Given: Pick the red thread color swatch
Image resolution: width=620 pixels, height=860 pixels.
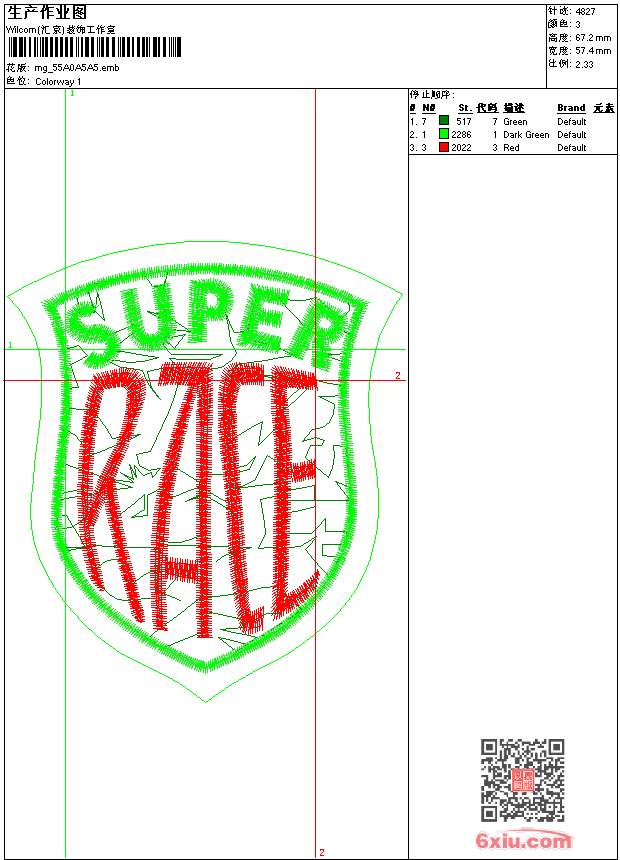Looking at the screenshot, I should (x=444, y=147).
